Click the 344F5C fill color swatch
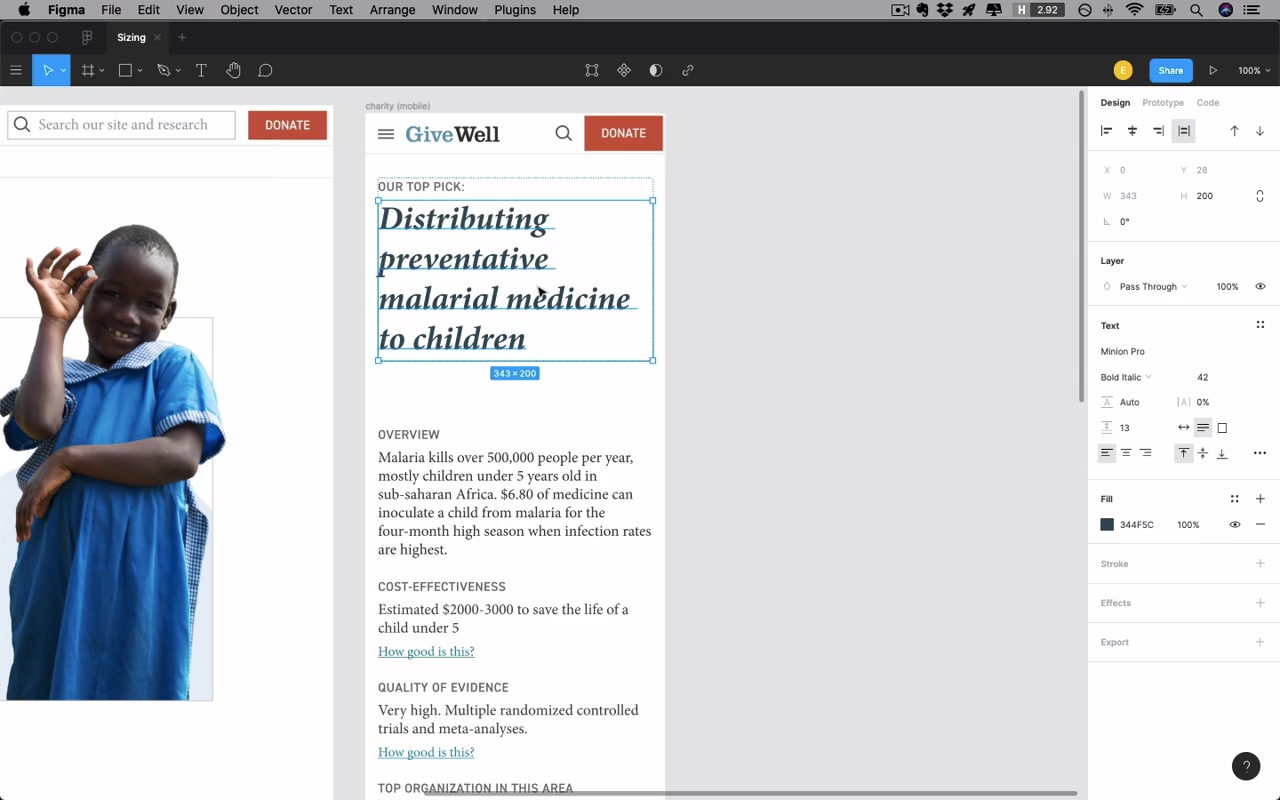The image size is (1280, 800). [1107, 525]
